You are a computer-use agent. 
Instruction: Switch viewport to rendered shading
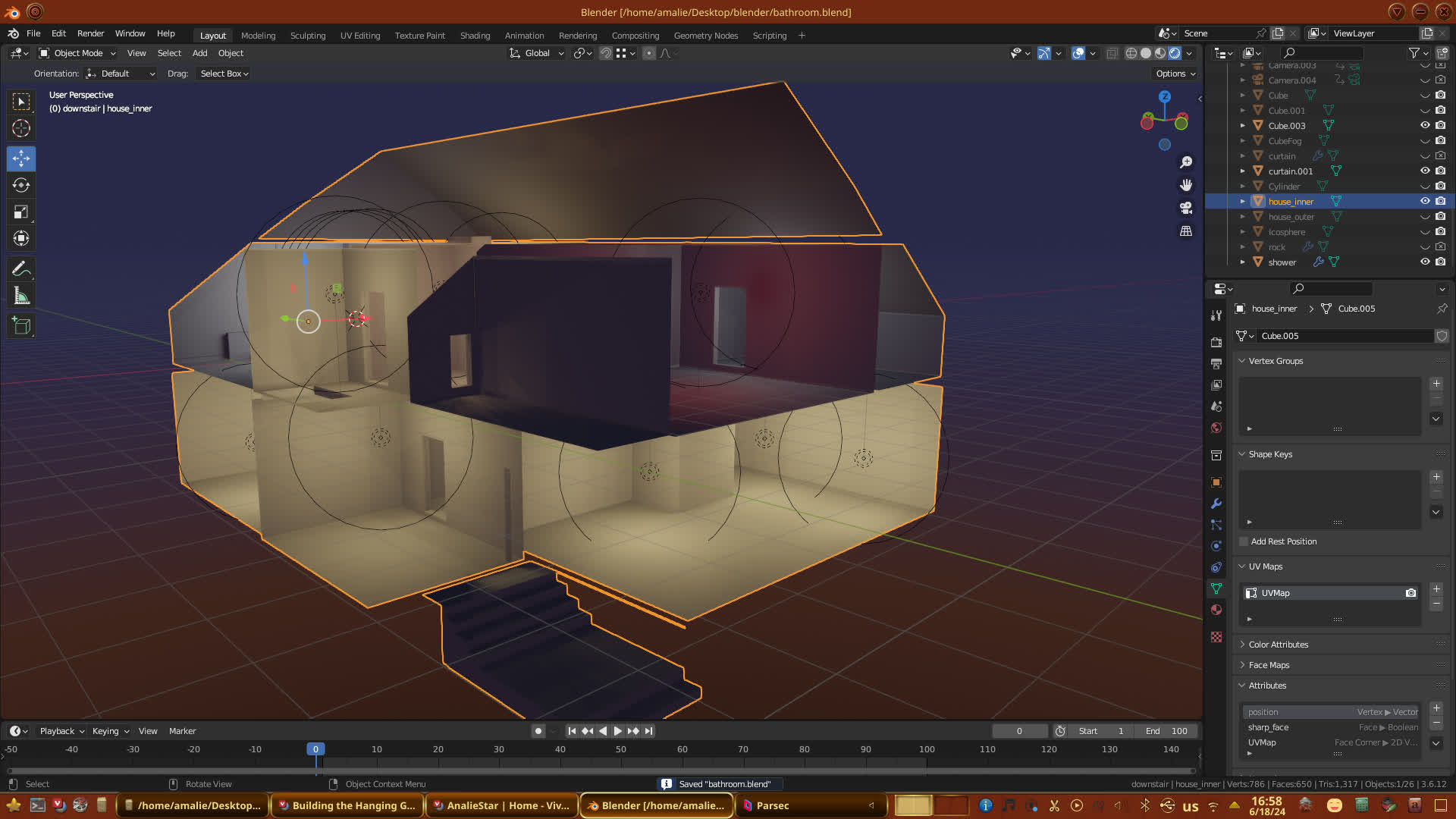(1175, 53)
